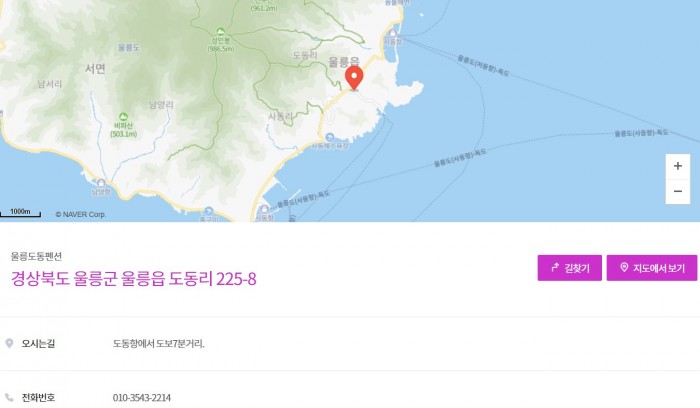The image size is (700, 408).
Task: Click the address 경상북도 울릉군 울릉읍 도동리 225-8
Action: click(133, 279)
